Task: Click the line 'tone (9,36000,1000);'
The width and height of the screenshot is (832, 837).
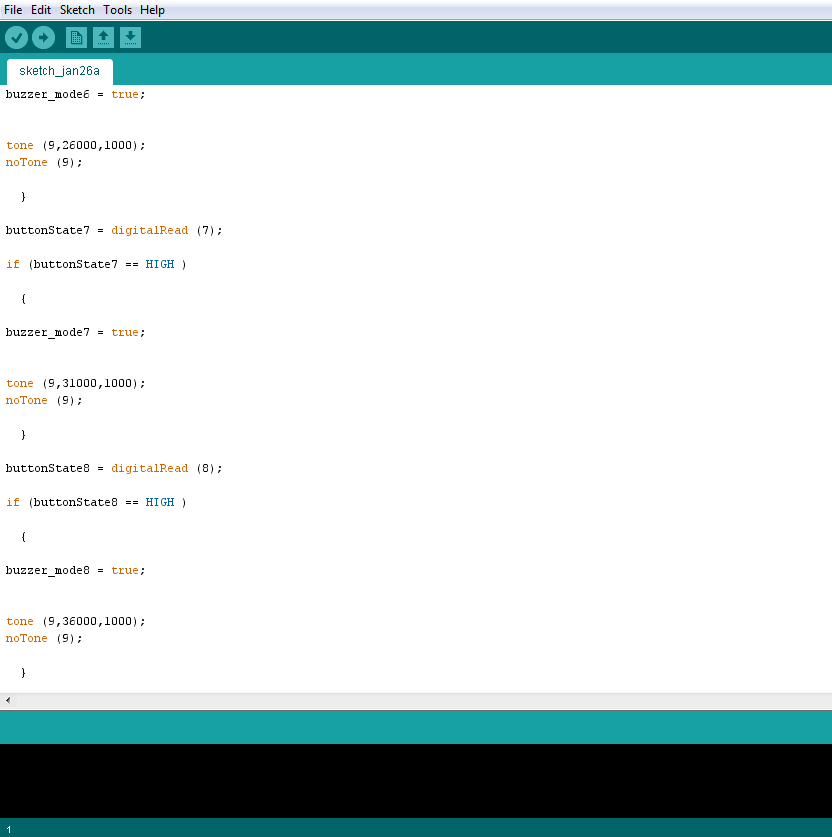Action: pyautogui.click(x=75, y=621)
